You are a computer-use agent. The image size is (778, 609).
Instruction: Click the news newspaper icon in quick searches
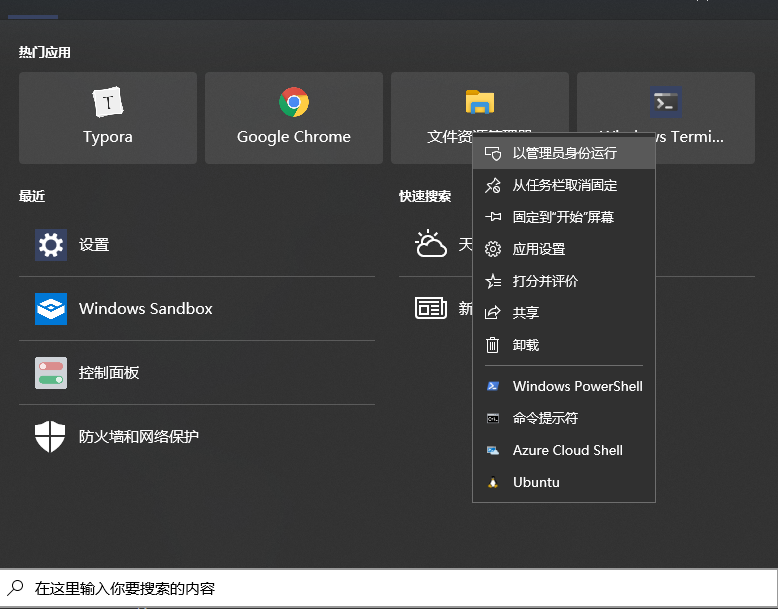pos(431,308)
